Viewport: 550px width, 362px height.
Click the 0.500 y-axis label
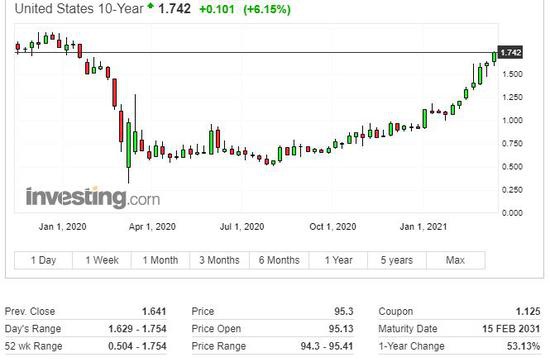(512, 167)
